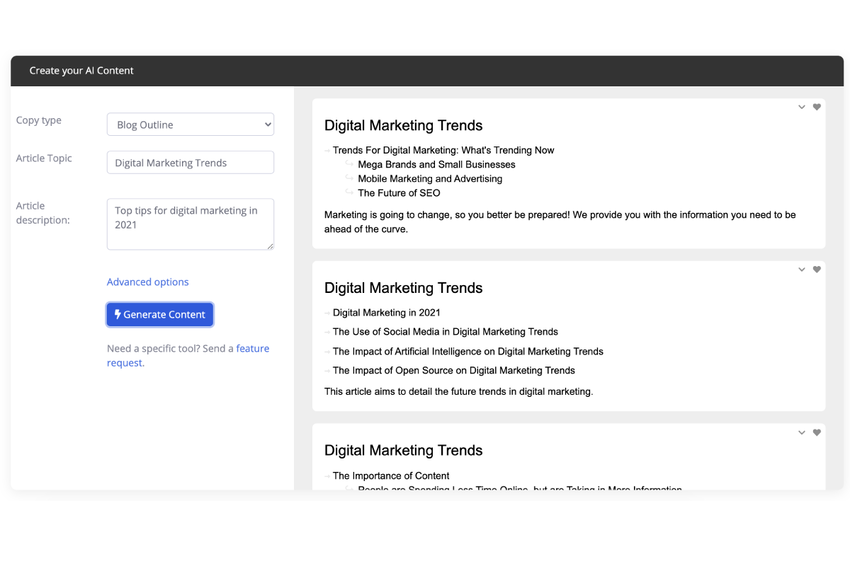Click the lightning bolt icon on Generate Content
The image size is (850, 566).
pos(117,314)
